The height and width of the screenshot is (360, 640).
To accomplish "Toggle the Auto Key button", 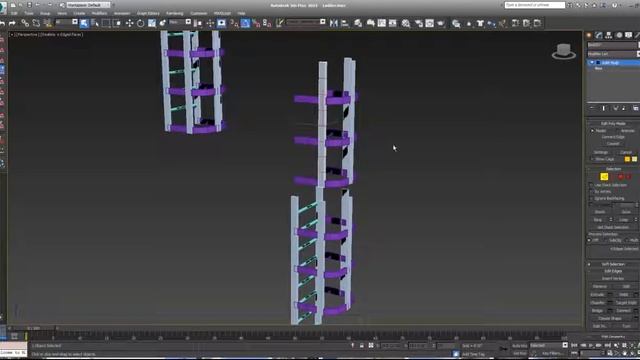I will tap(519, 346).
